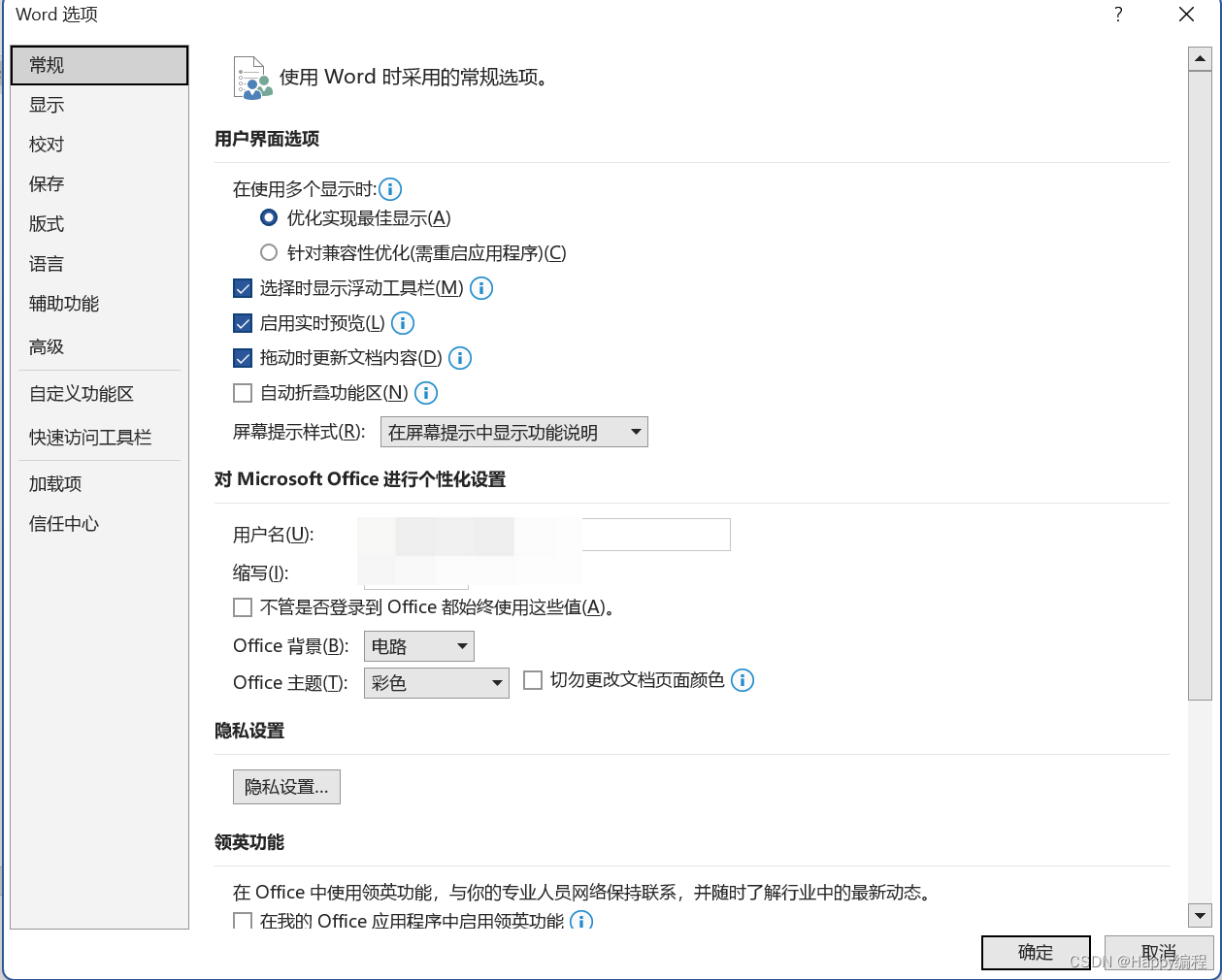This screenshot has height=980, width=1222.
Task: Open 自定义功能区 category
Action: [99, 394]
